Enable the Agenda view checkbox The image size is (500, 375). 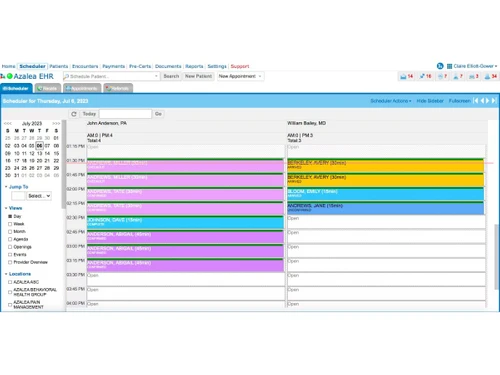pos(10,239)
